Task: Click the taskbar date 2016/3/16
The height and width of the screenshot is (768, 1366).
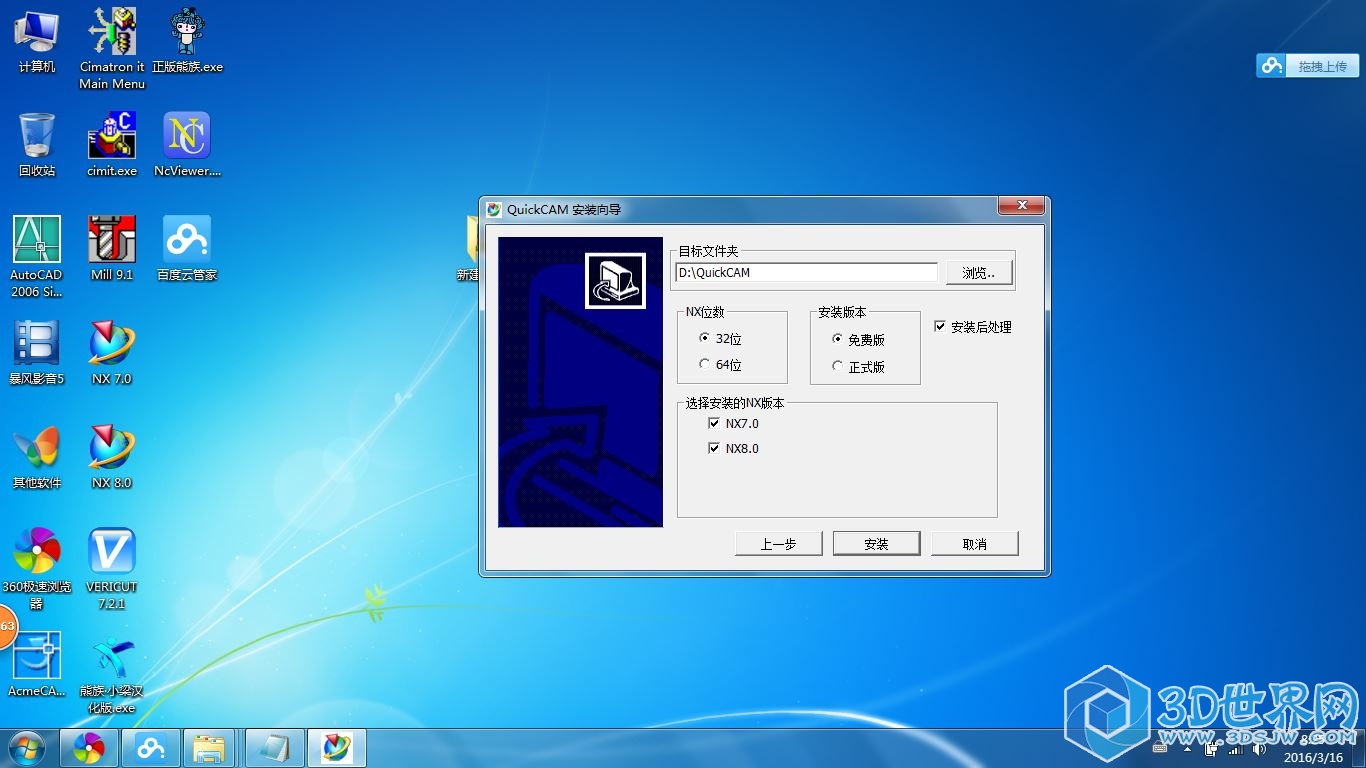Action: [1313, 757]
